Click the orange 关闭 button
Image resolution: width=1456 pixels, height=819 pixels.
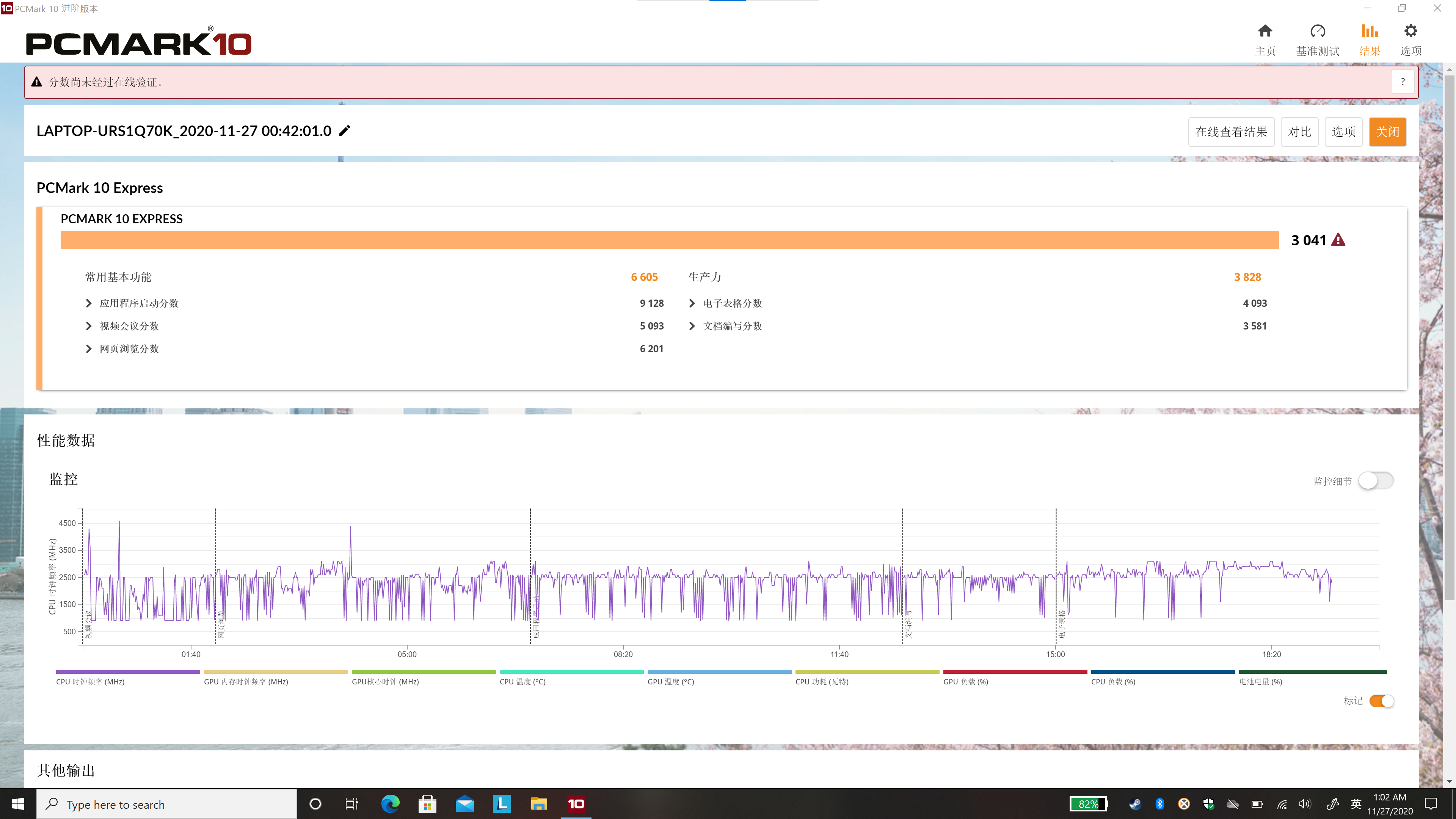(1387, 132)
